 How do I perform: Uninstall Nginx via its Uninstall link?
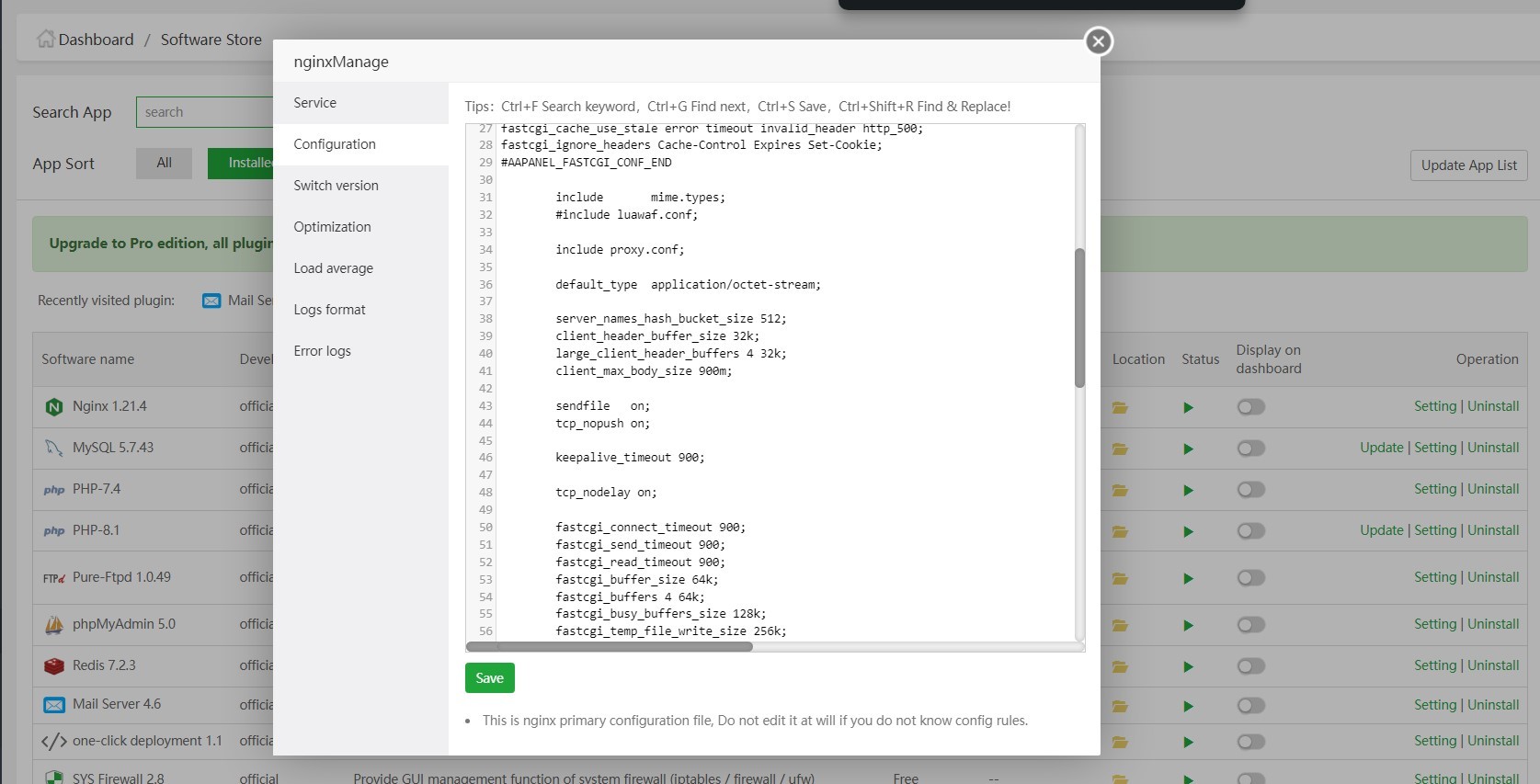(1493, 406)
